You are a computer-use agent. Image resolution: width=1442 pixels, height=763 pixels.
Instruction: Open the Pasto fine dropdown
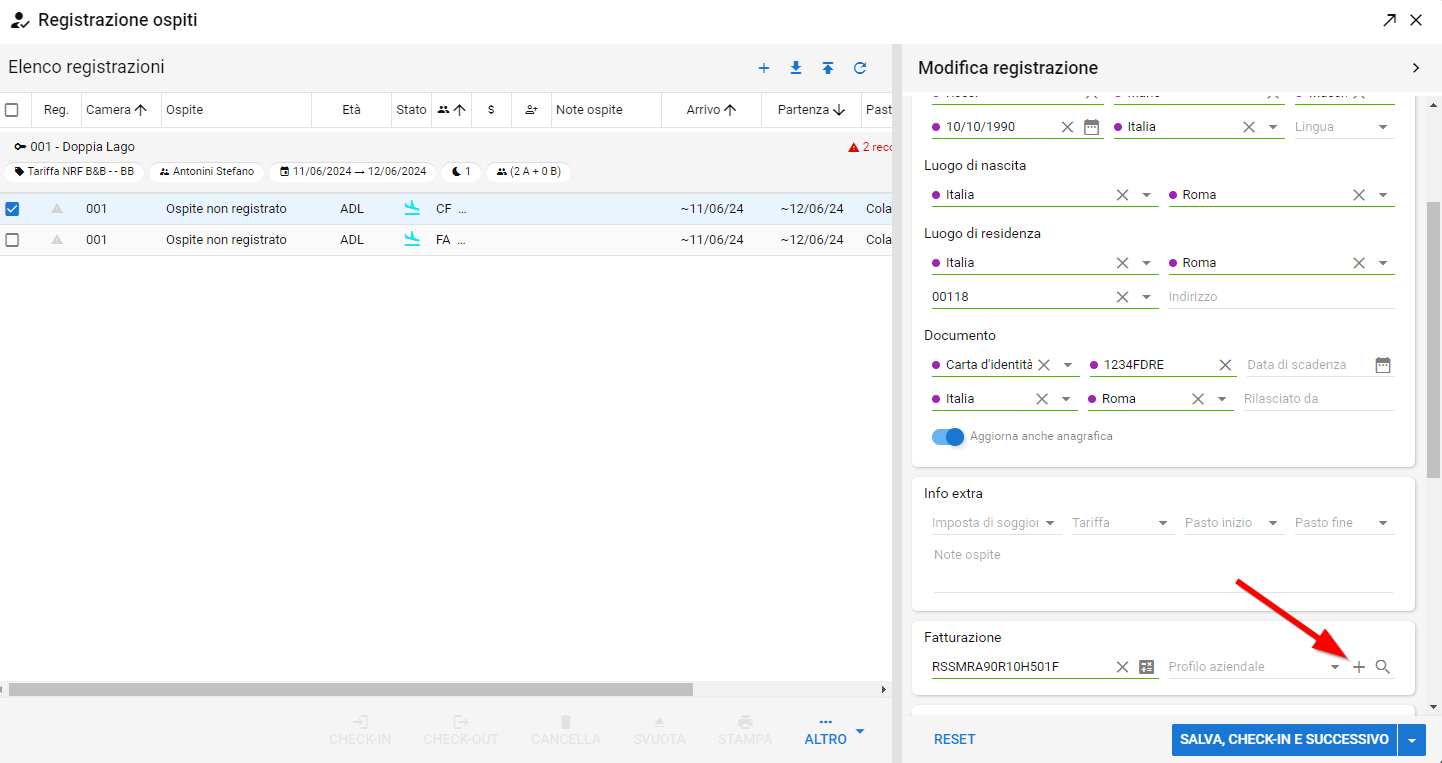pyautogui.click(x=1383, y=523)
